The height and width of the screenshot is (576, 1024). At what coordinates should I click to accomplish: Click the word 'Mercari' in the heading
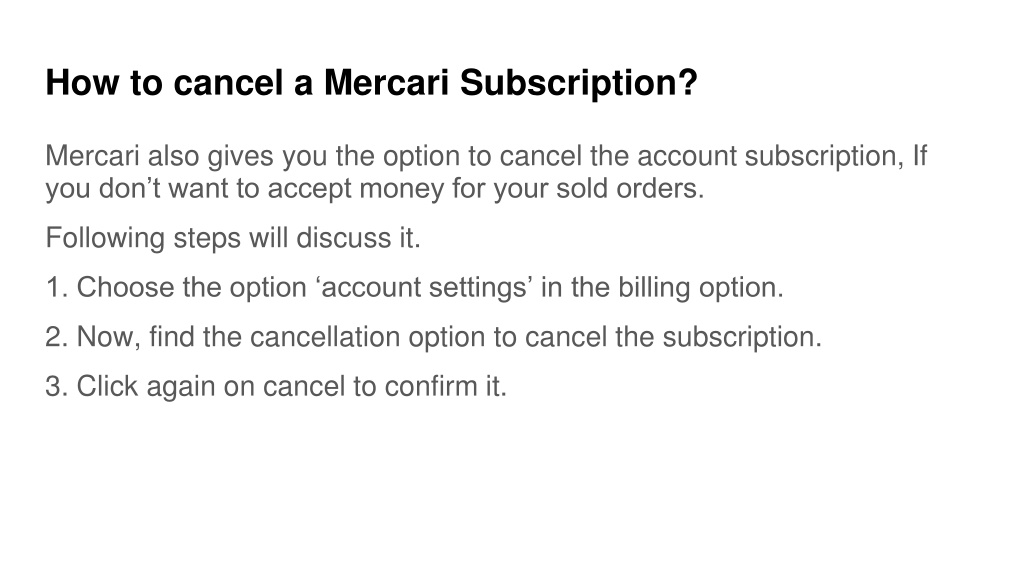coord(386,83)
